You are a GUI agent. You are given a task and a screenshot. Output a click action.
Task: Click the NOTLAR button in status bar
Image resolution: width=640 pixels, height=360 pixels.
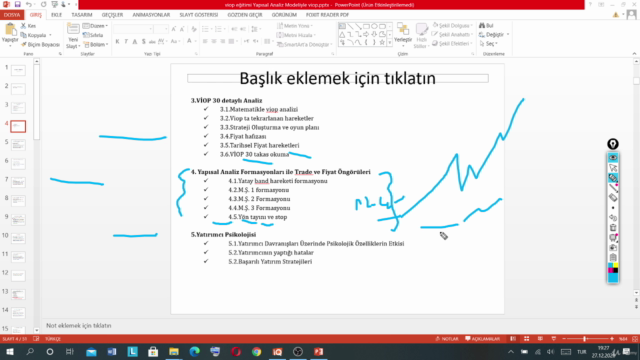tap(447, 339)
